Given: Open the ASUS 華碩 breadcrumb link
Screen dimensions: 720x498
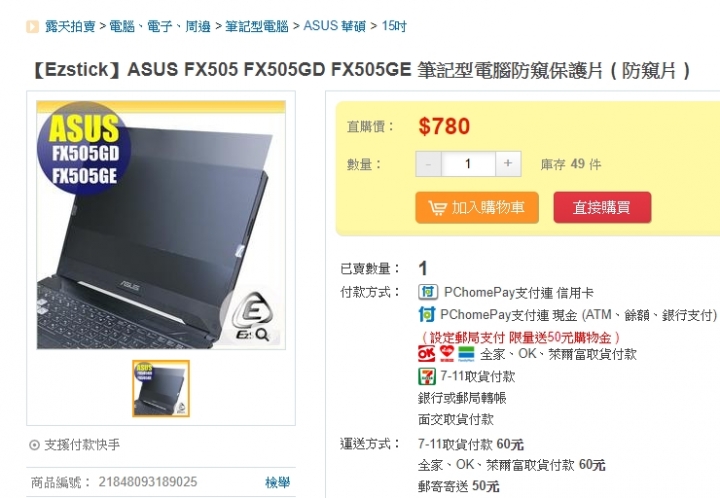Looking at the screenshot, I should click(x=334, y=26).
